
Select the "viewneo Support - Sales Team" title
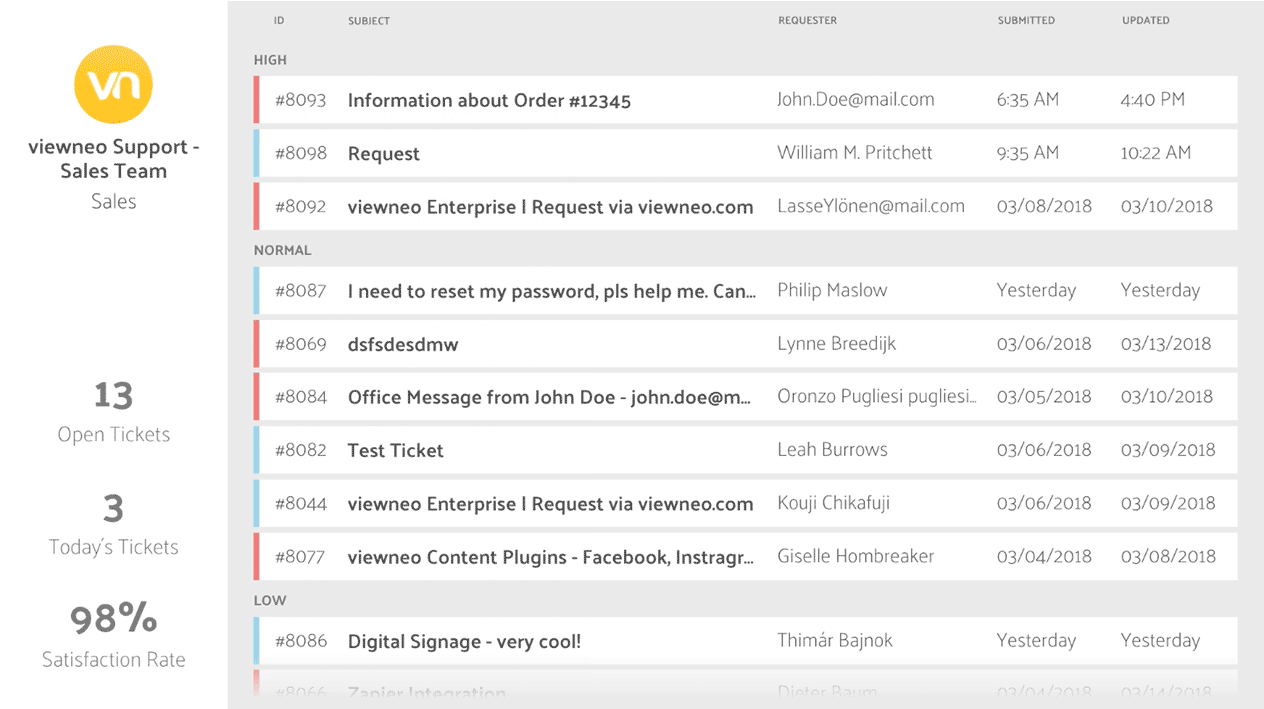113,159
